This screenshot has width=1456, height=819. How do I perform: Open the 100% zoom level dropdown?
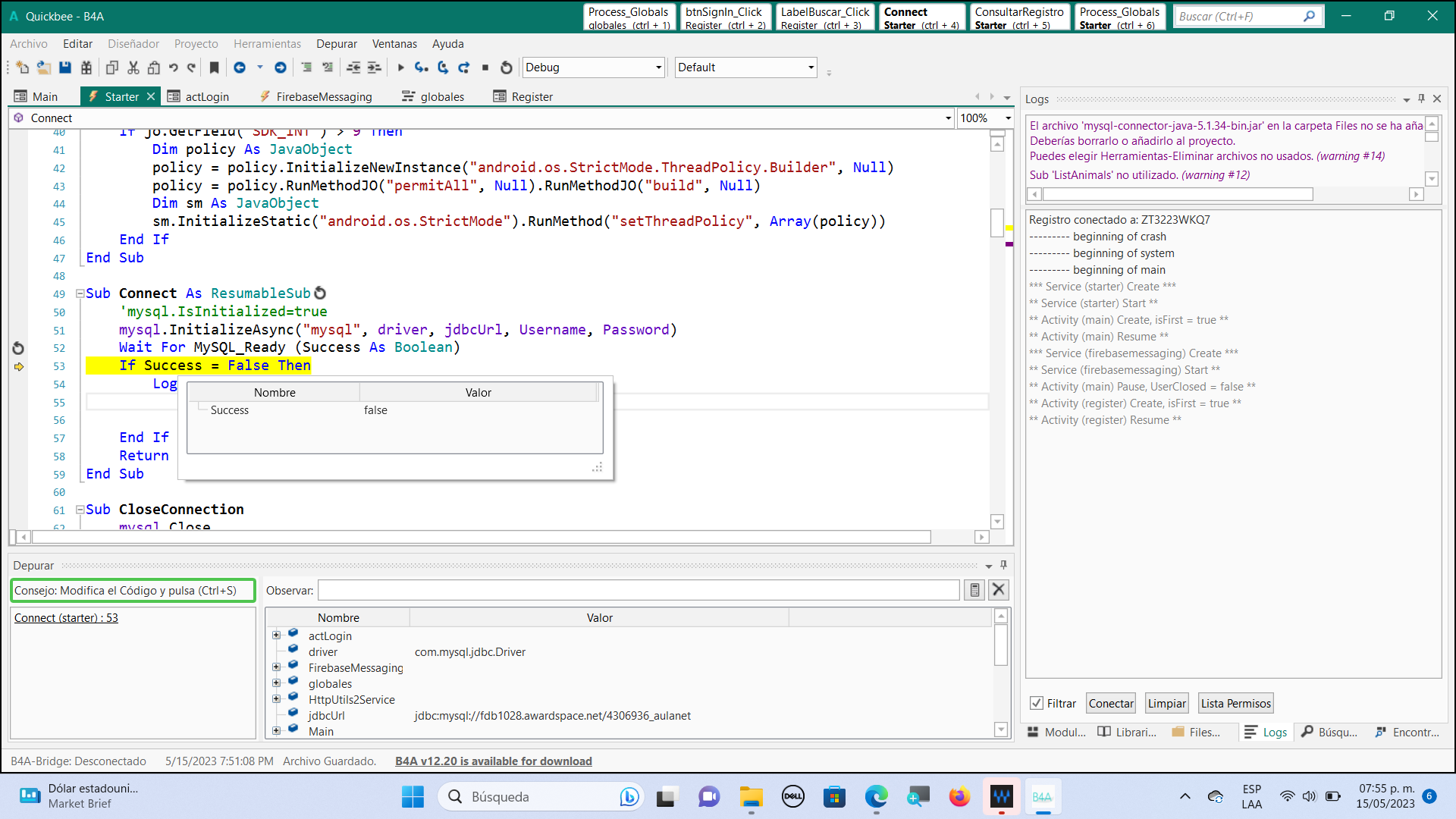pos(1008,118)
